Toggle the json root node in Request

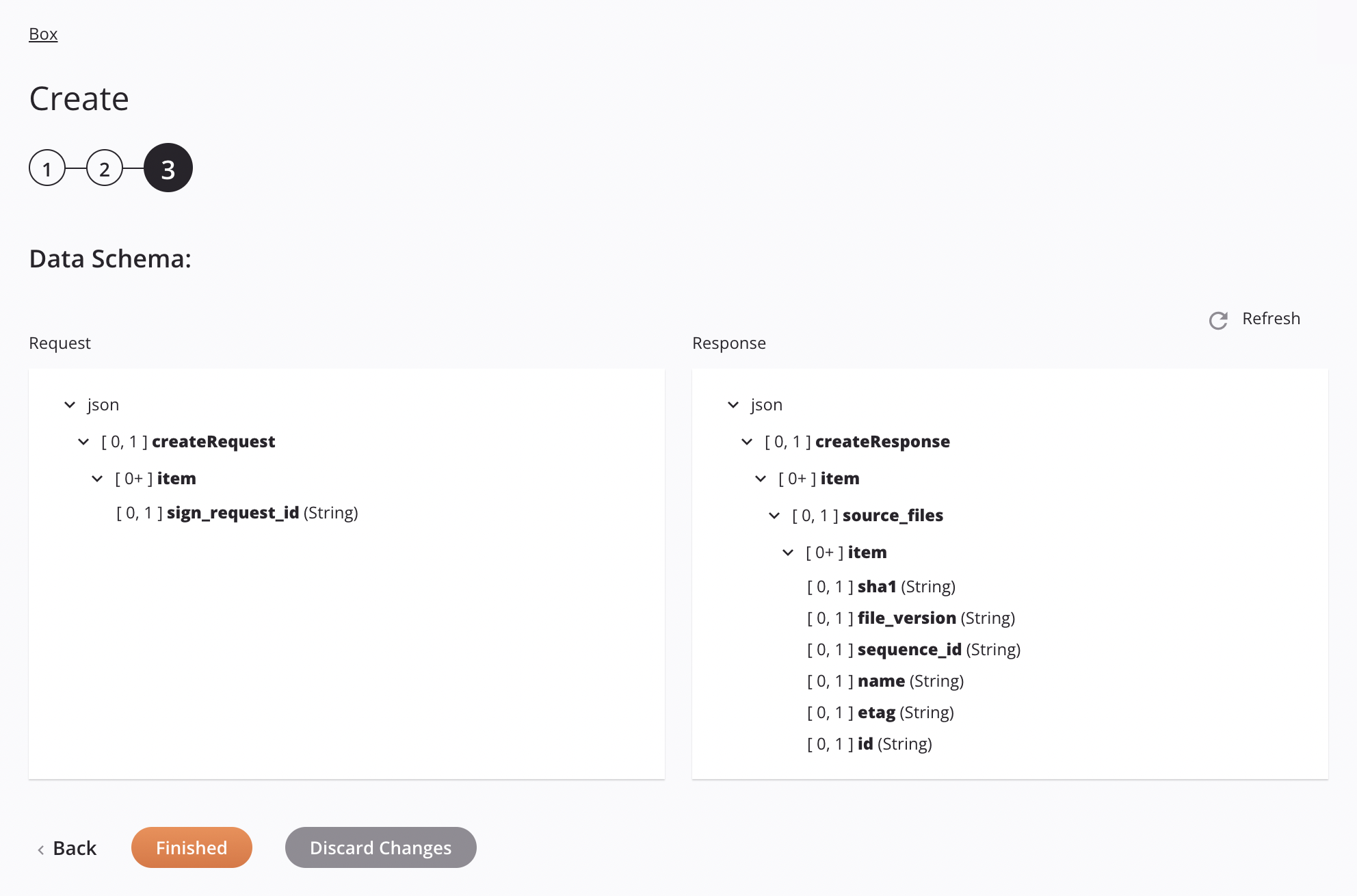coord(69,405)
